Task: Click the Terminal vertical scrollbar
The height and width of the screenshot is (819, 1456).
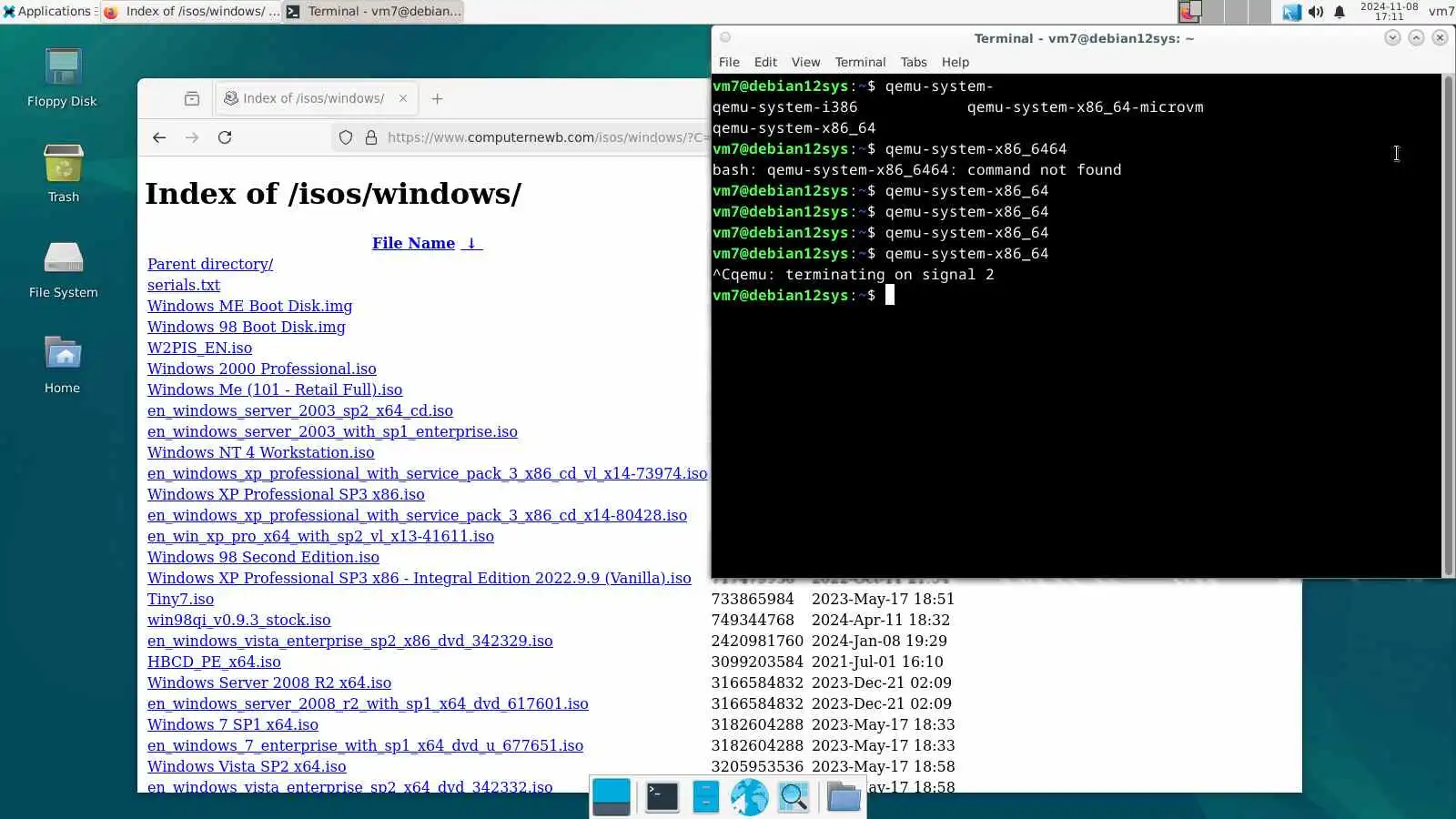Action: (1448, 325)
